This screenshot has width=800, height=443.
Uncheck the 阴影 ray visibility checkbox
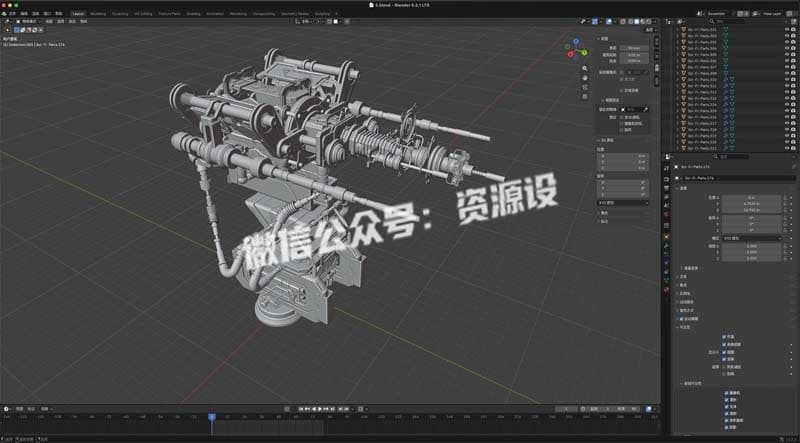click(x=727, y=427)
